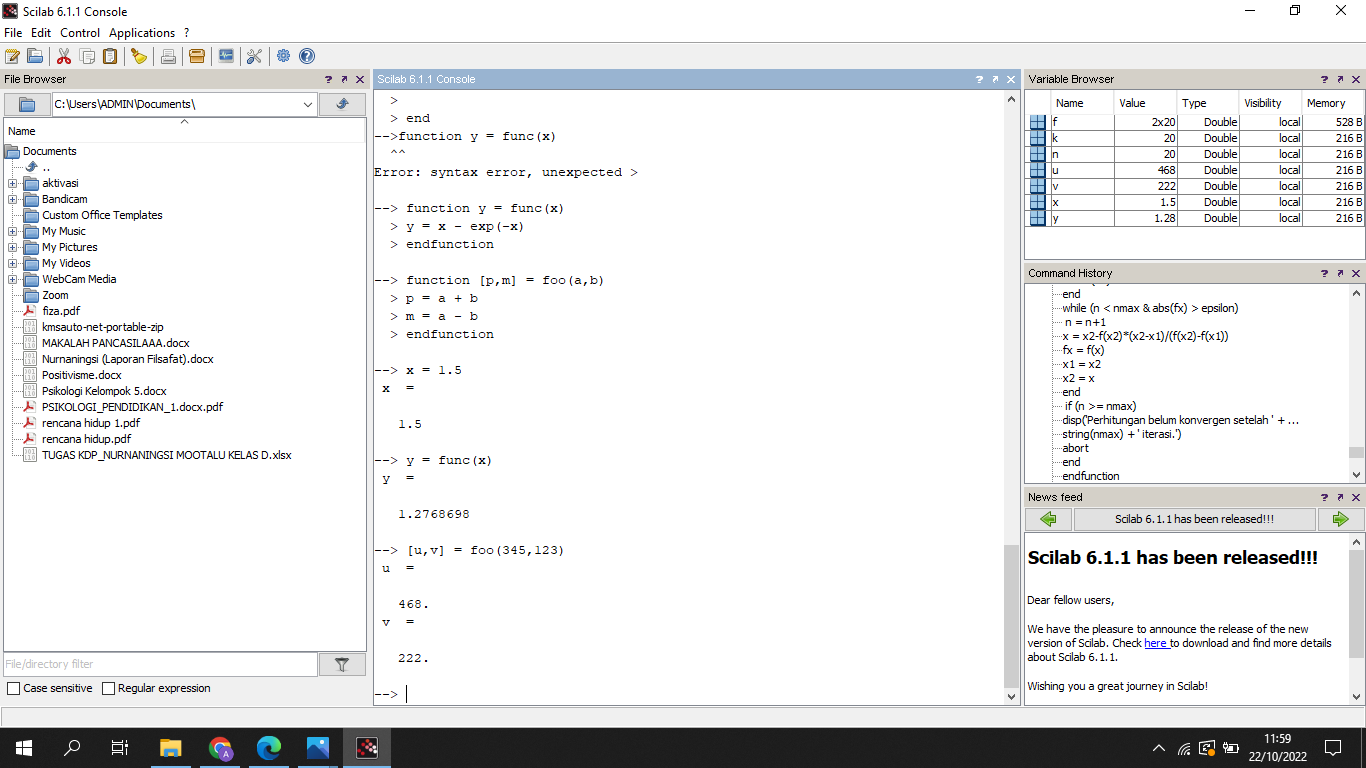
Task: Click the Copy toolbar icon
Action: tap(87, 56)
